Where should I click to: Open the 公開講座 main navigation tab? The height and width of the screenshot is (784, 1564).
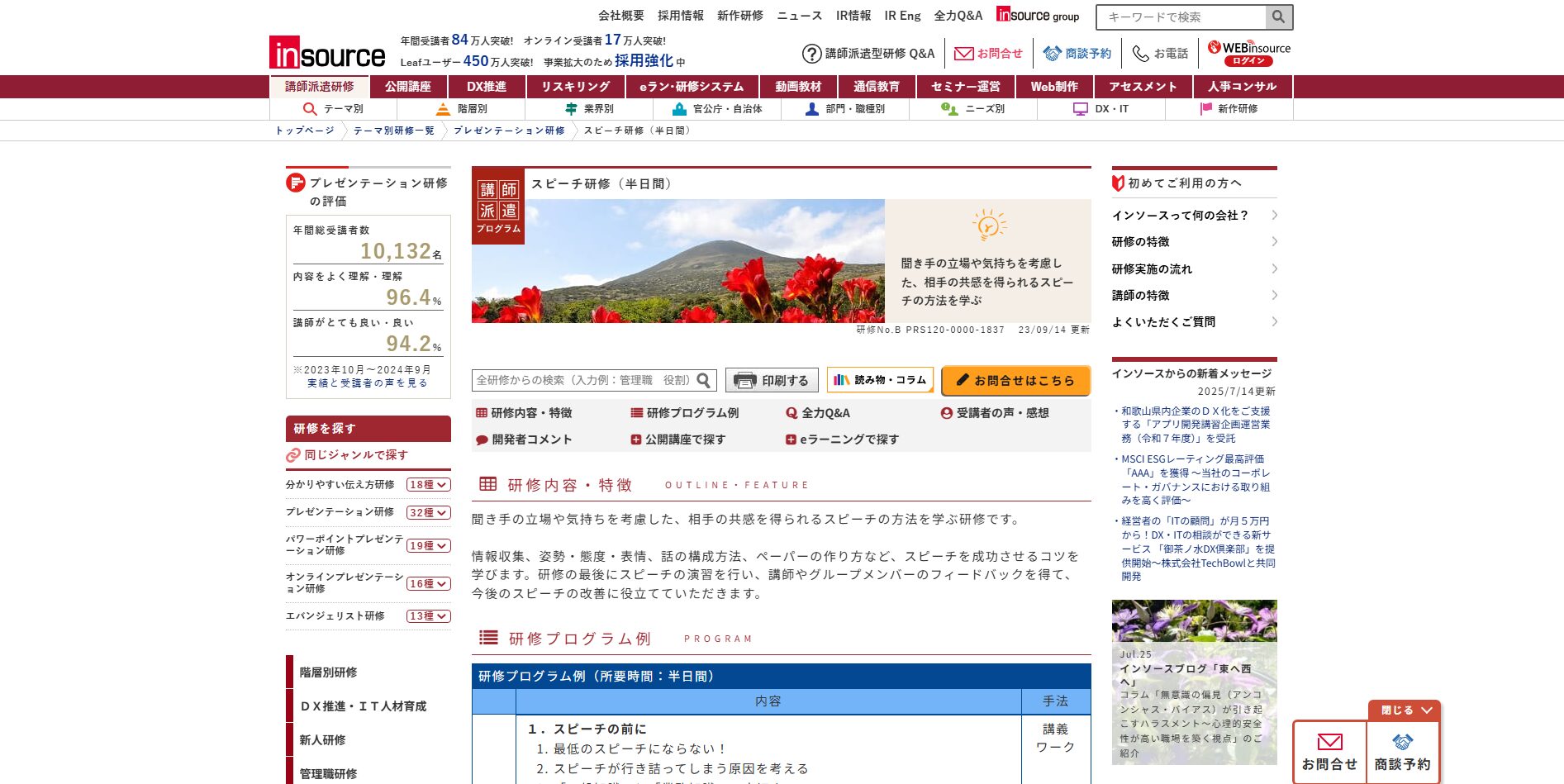407,87
